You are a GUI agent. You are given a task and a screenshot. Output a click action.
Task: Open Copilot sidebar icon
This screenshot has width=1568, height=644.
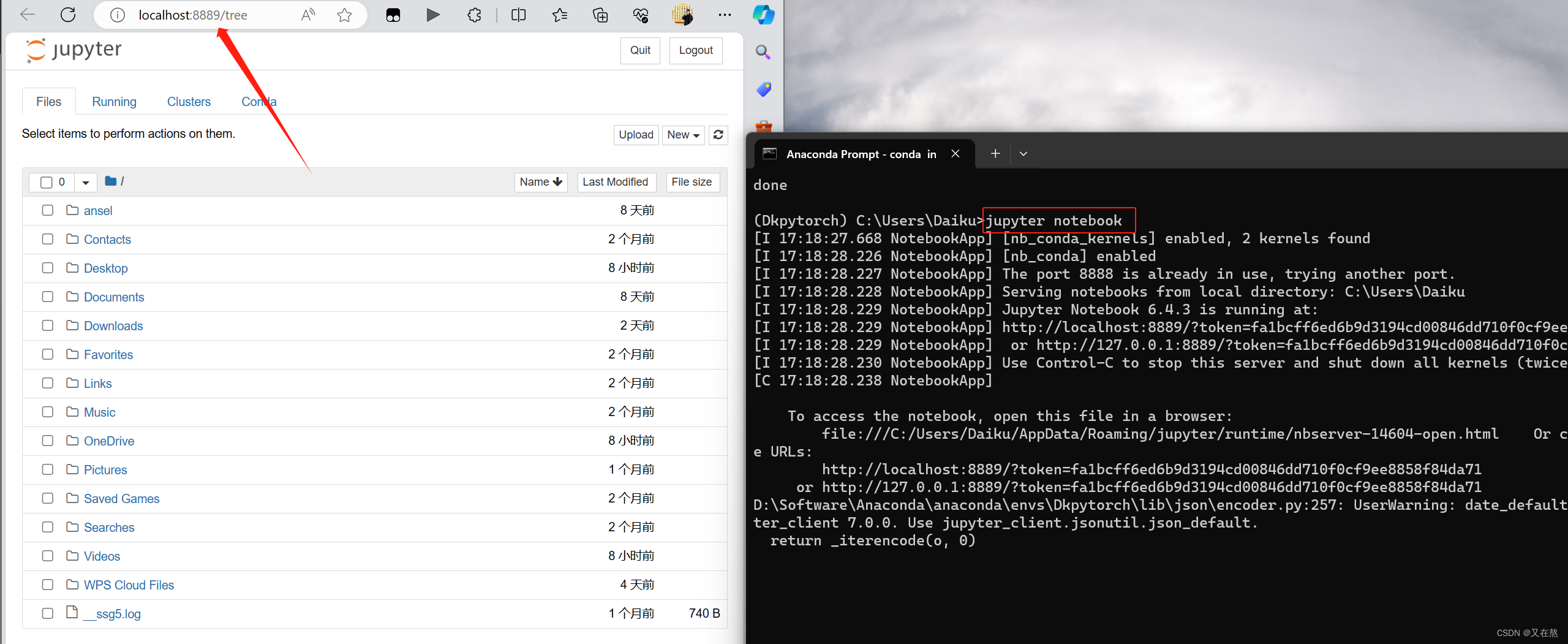[763, 15]
